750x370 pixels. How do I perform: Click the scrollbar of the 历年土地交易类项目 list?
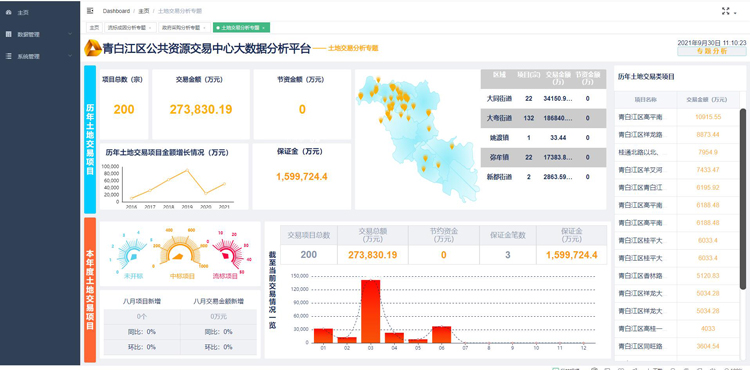tap(743, 198)
